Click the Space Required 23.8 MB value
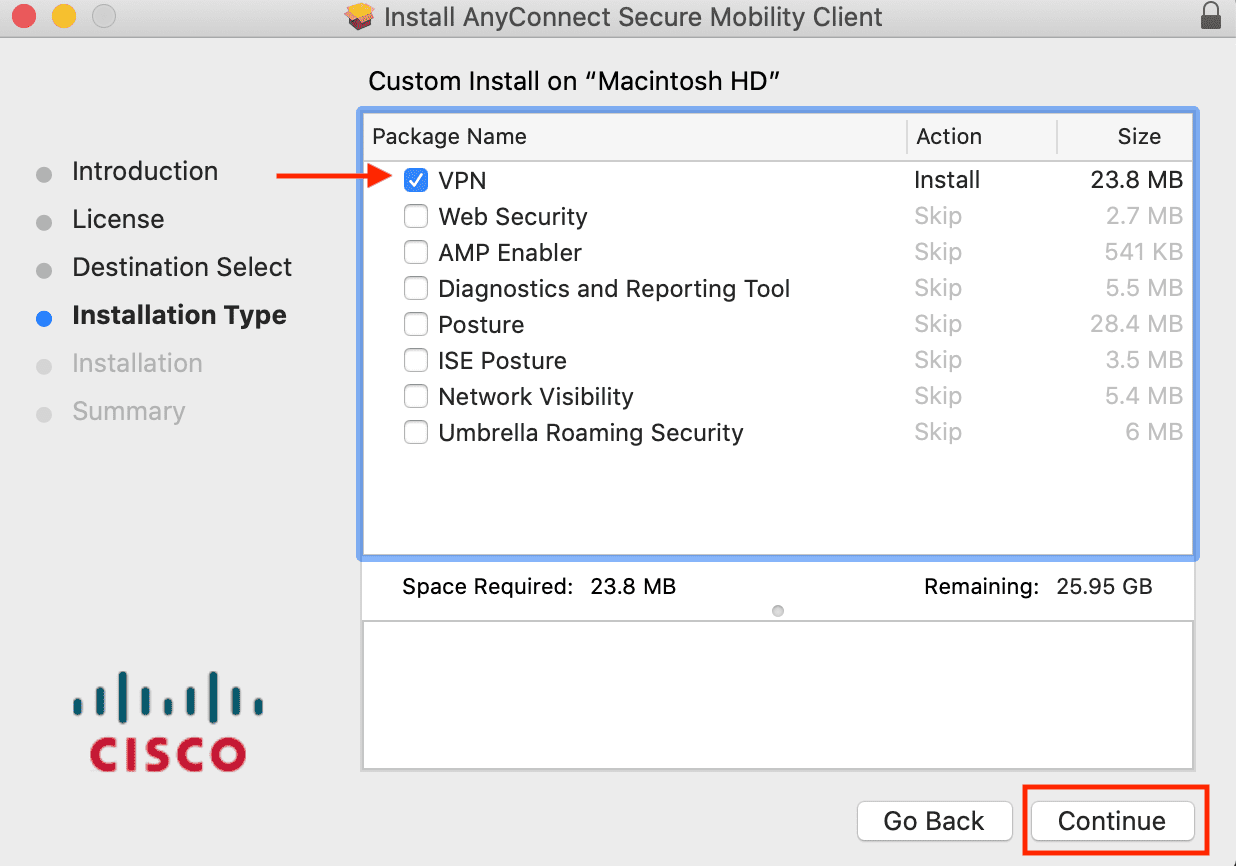 click(633, 586)
